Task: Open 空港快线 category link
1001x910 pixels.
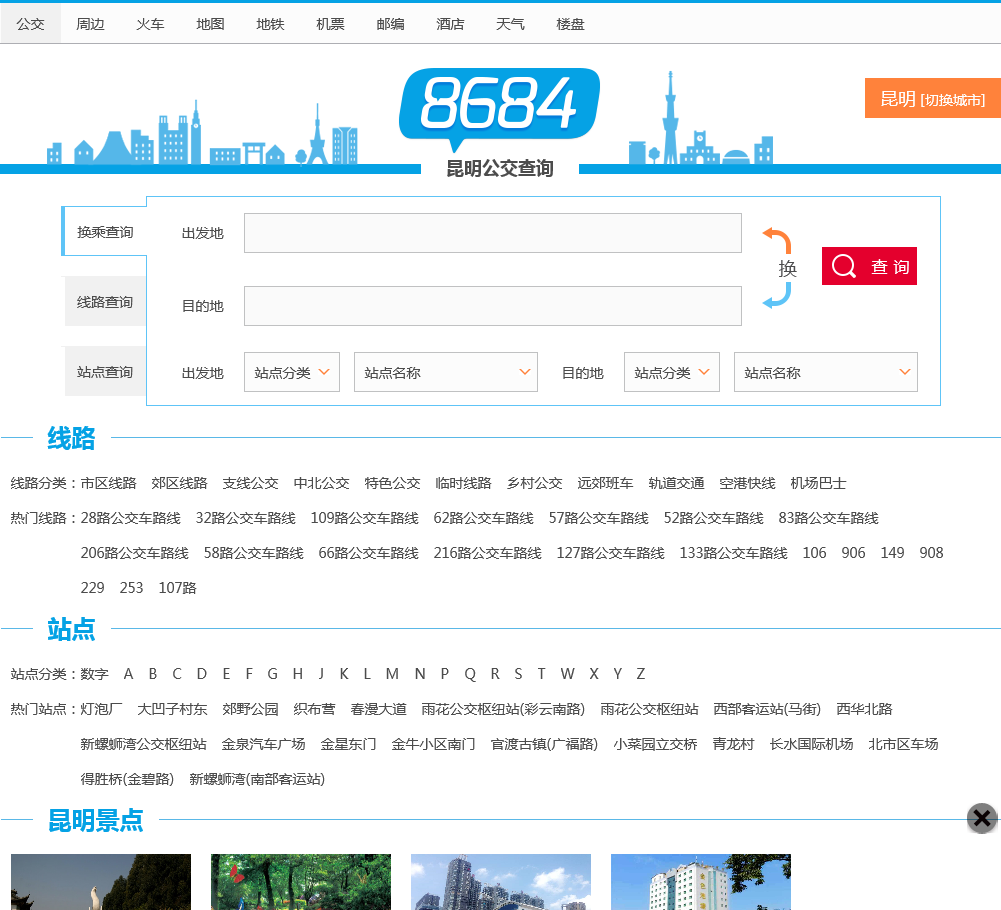Action: click(x=747, y=483)
